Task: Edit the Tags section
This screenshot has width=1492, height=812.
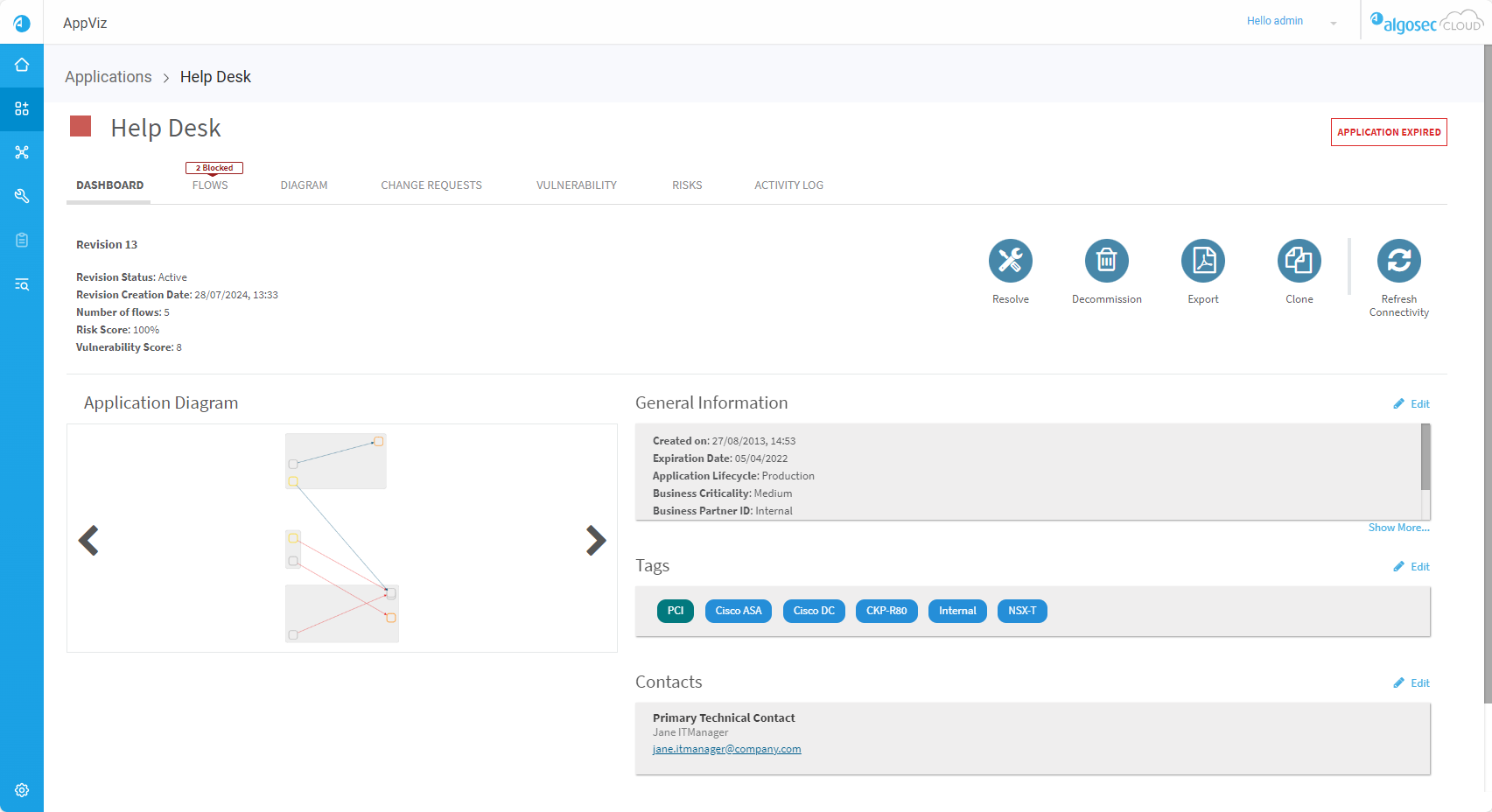Action: point(1411,567)
